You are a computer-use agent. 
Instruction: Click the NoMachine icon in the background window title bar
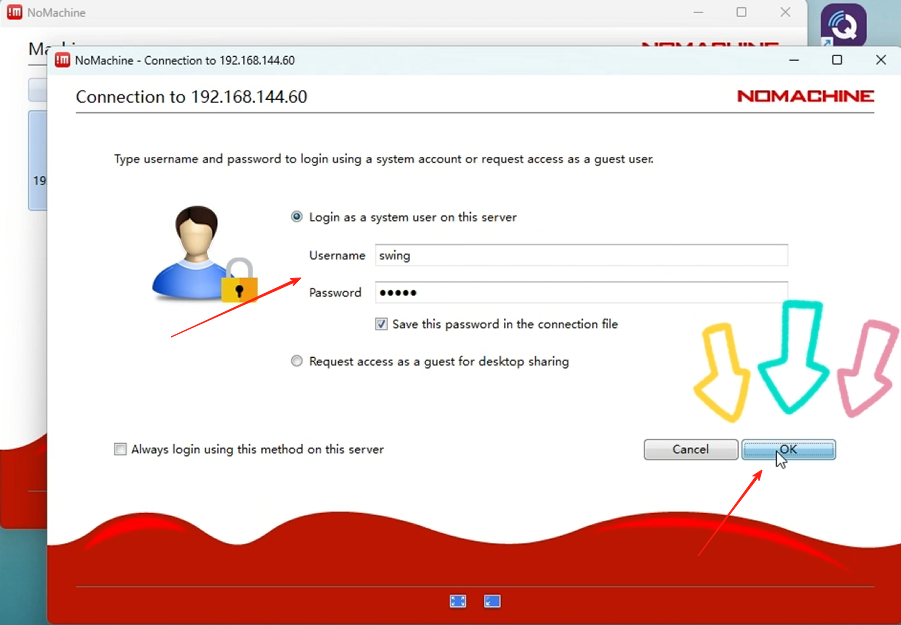(14, 12)
